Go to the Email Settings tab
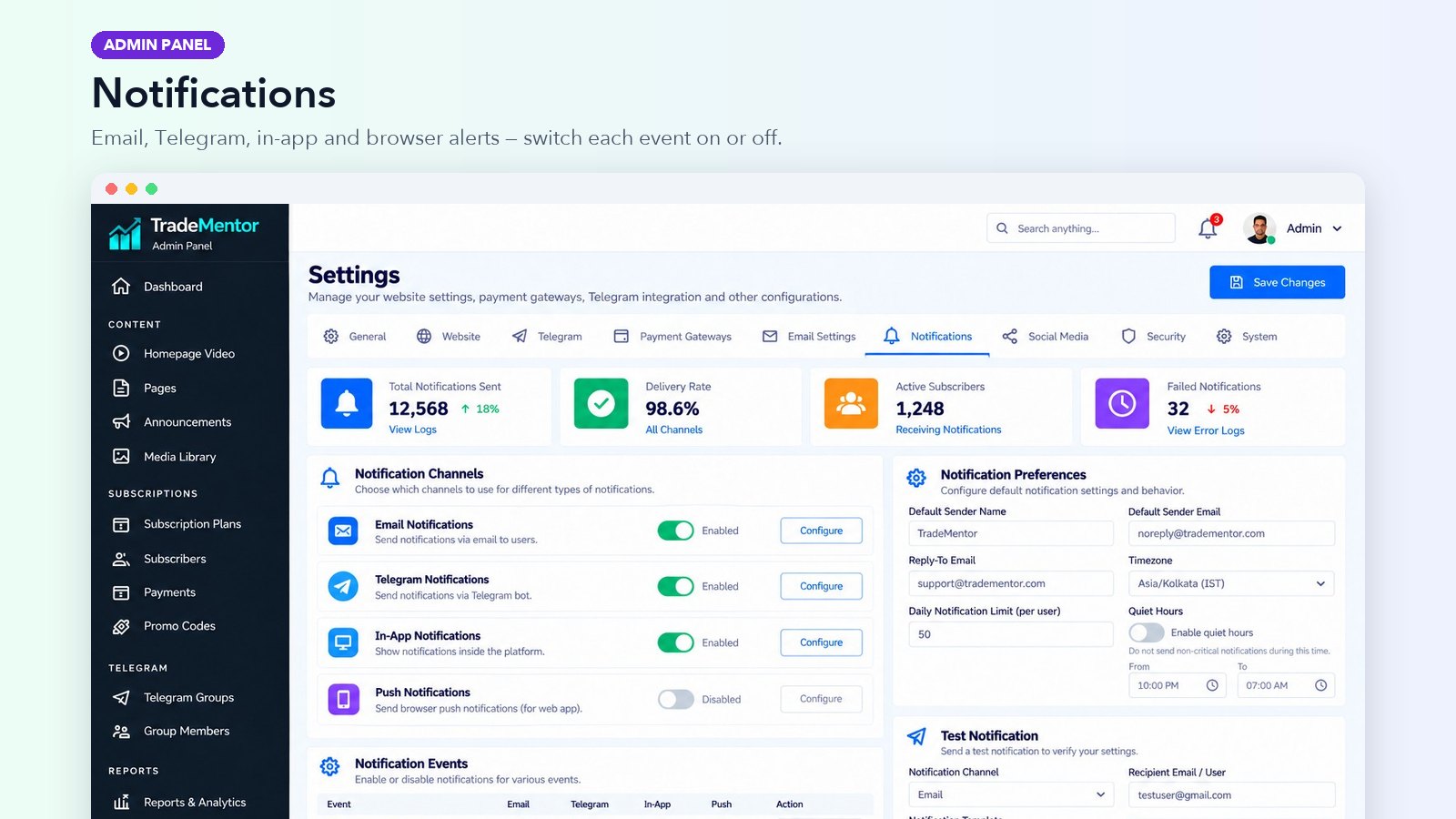Viewport: 1456px width, 819px height. tap(809, 337)
